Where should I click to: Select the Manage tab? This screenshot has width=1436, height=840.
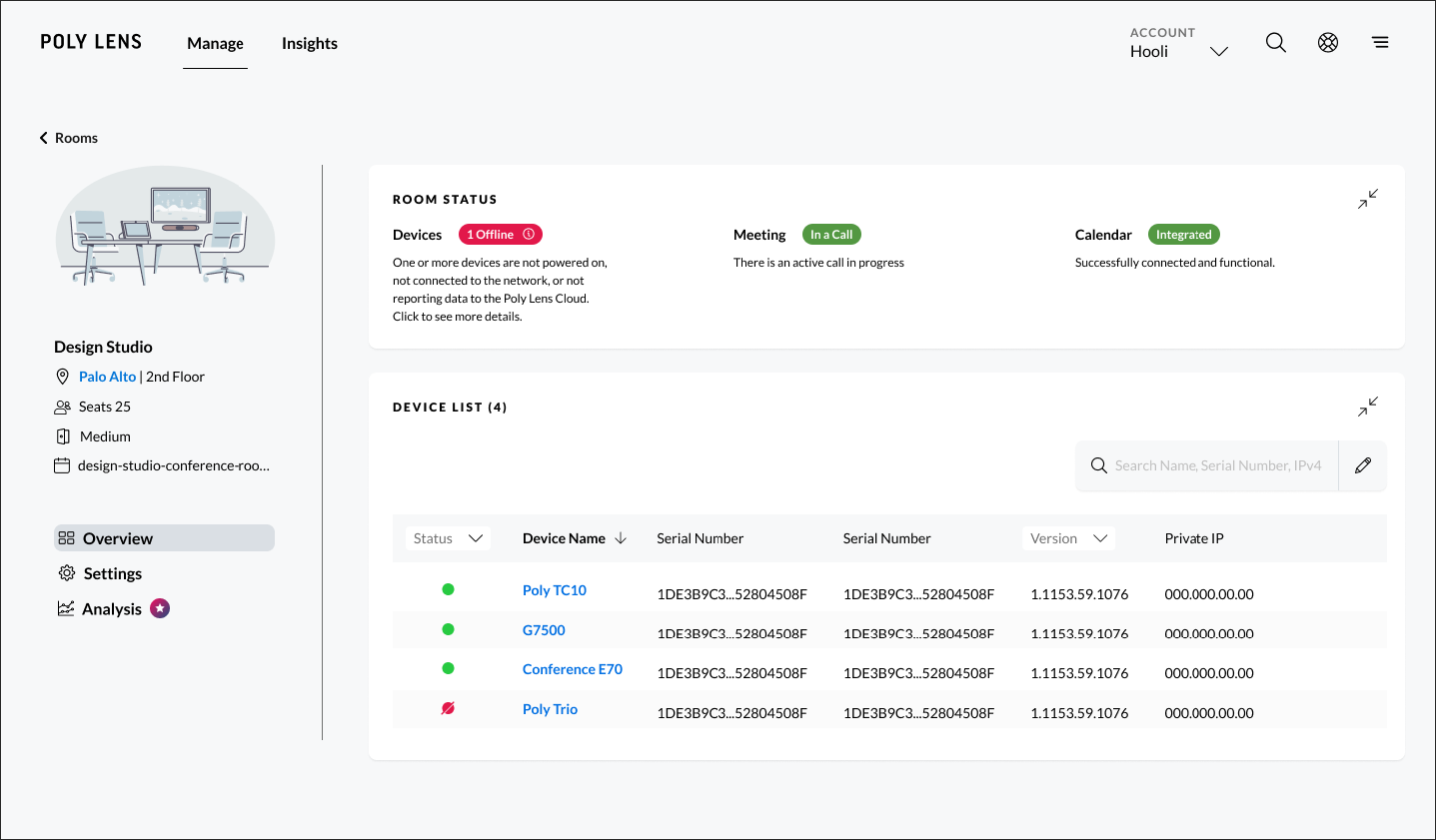click(215, 44)
